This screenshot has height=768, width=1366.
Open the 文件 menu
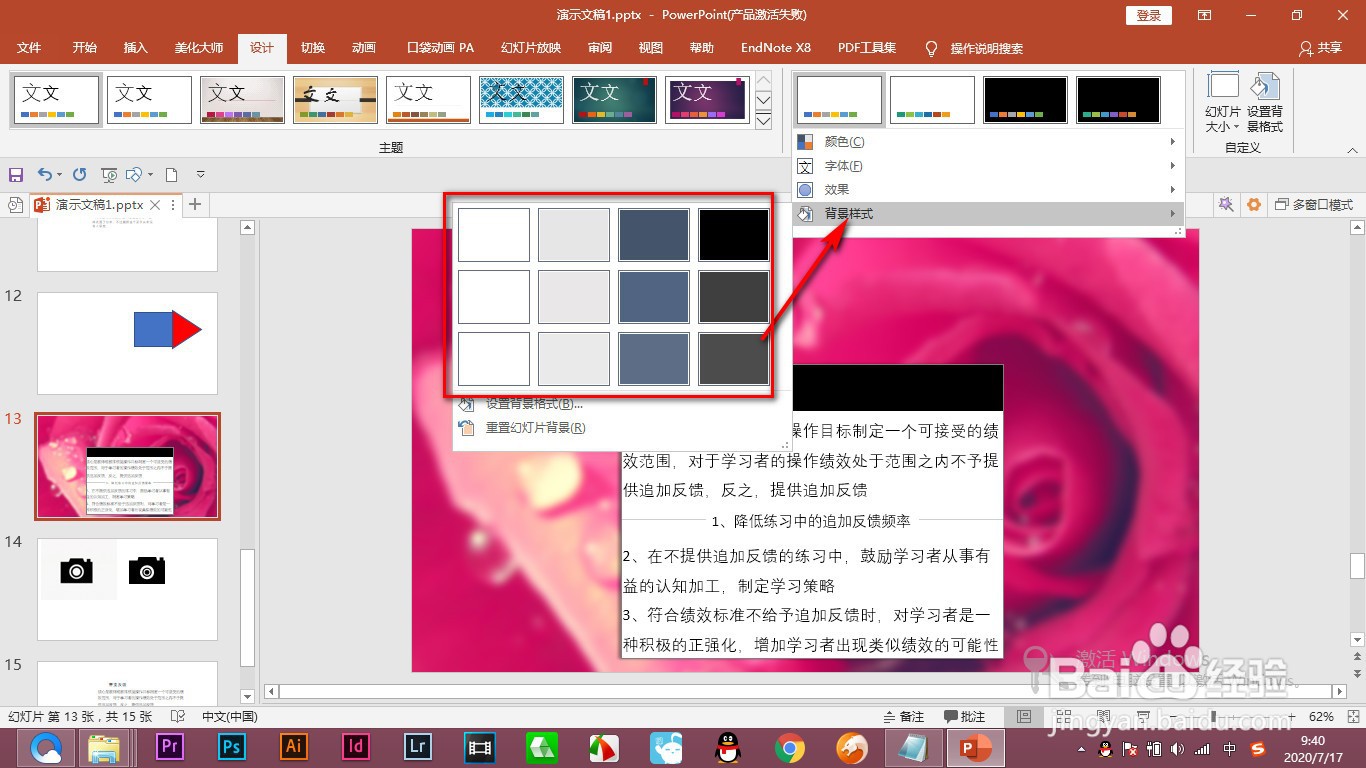[x=30, y=48]
